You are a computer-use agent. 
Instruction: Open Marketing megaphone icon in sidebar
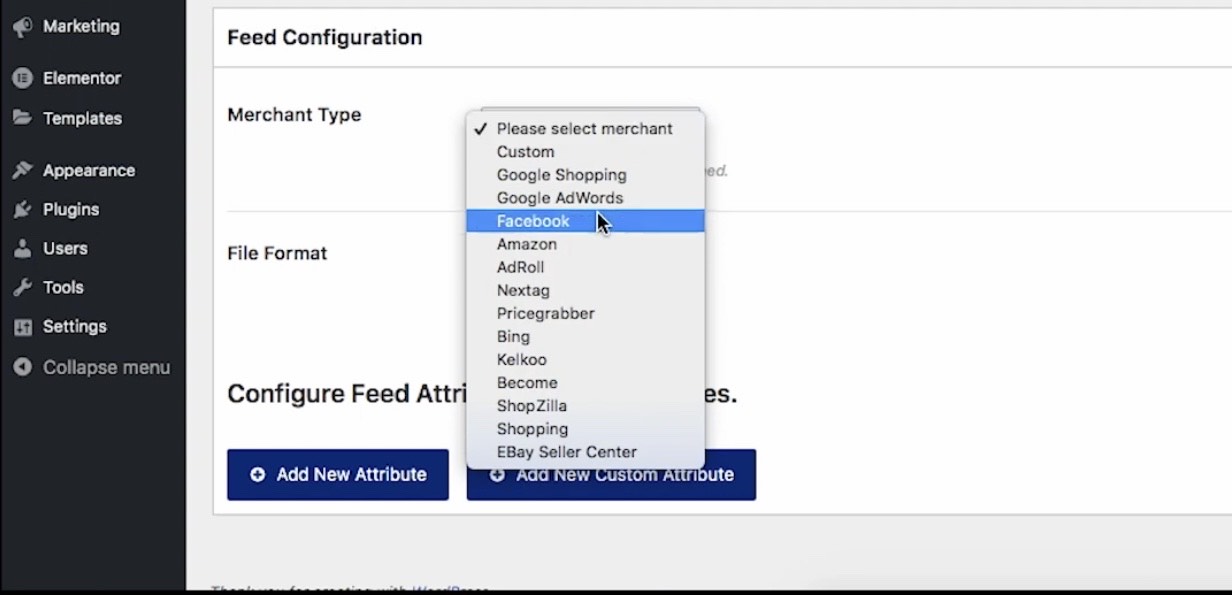22,27
